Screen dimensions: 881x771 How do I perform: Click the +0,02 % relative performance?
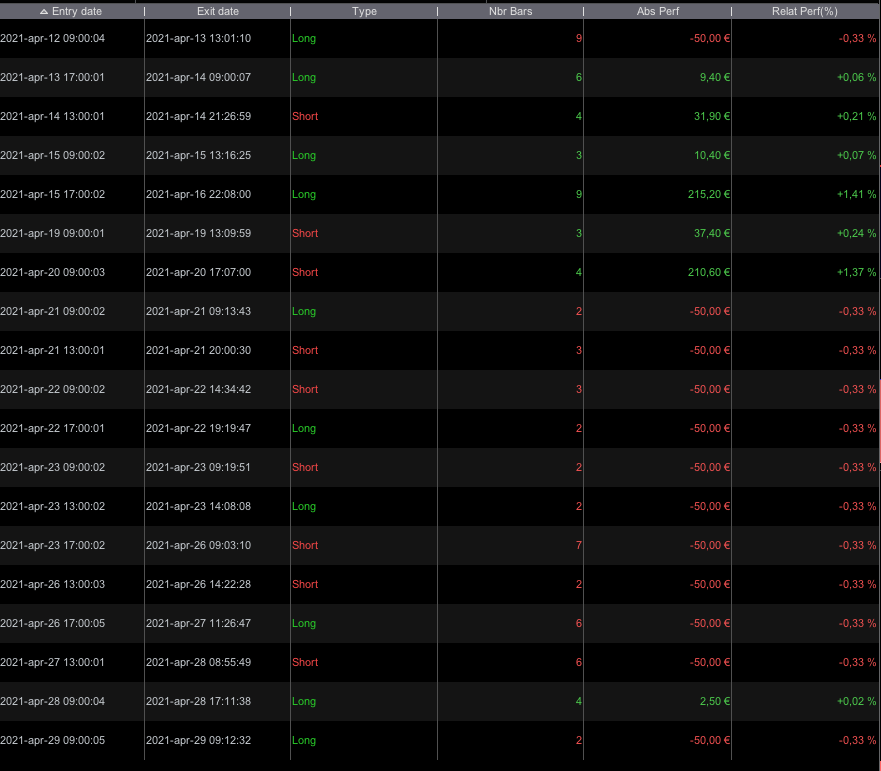pyautogui.click(x=856, y=701)
